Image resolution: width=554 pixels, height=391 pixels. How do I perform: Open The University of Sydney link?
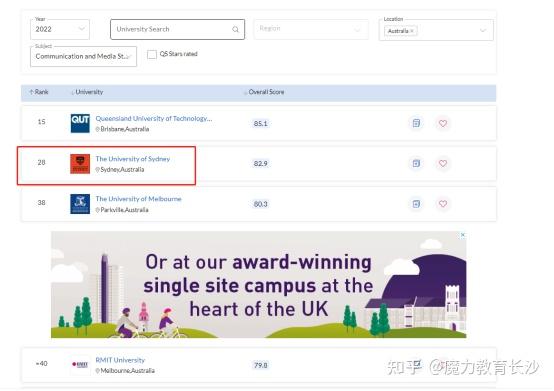133,159
